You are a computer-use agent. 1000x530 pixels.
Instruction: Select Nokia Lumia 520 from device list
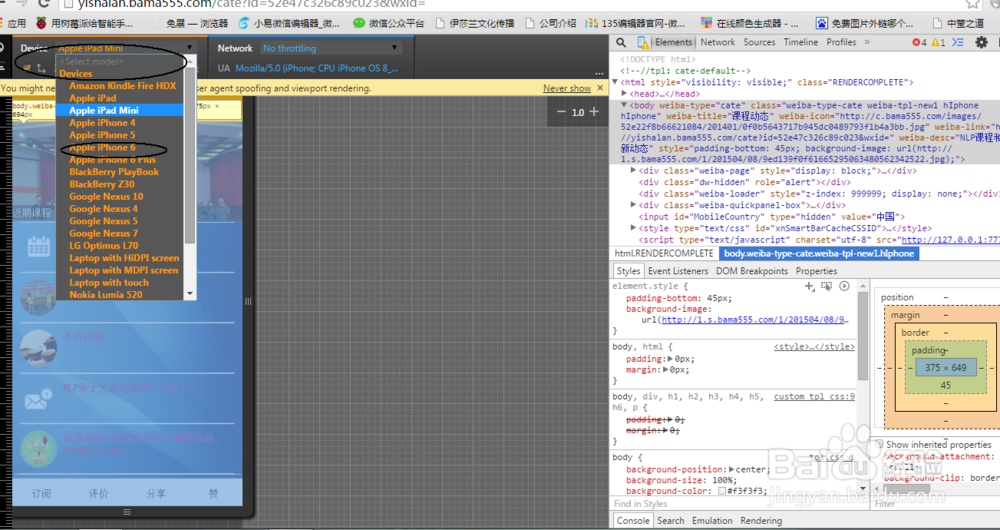click(x=106, y=295)
